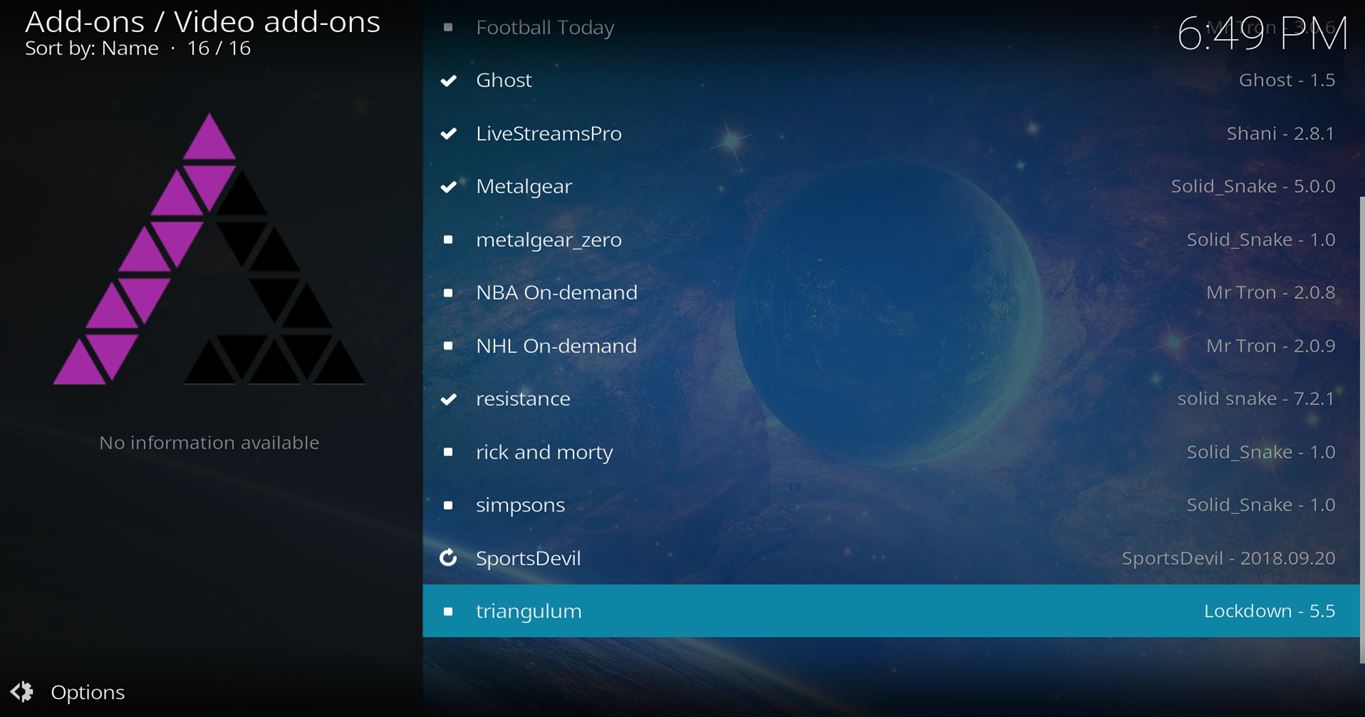Open the NHL On-demand add-on
Viewport: 1365px width, 717px height.
pyautogui.click(x=556, y=346)
